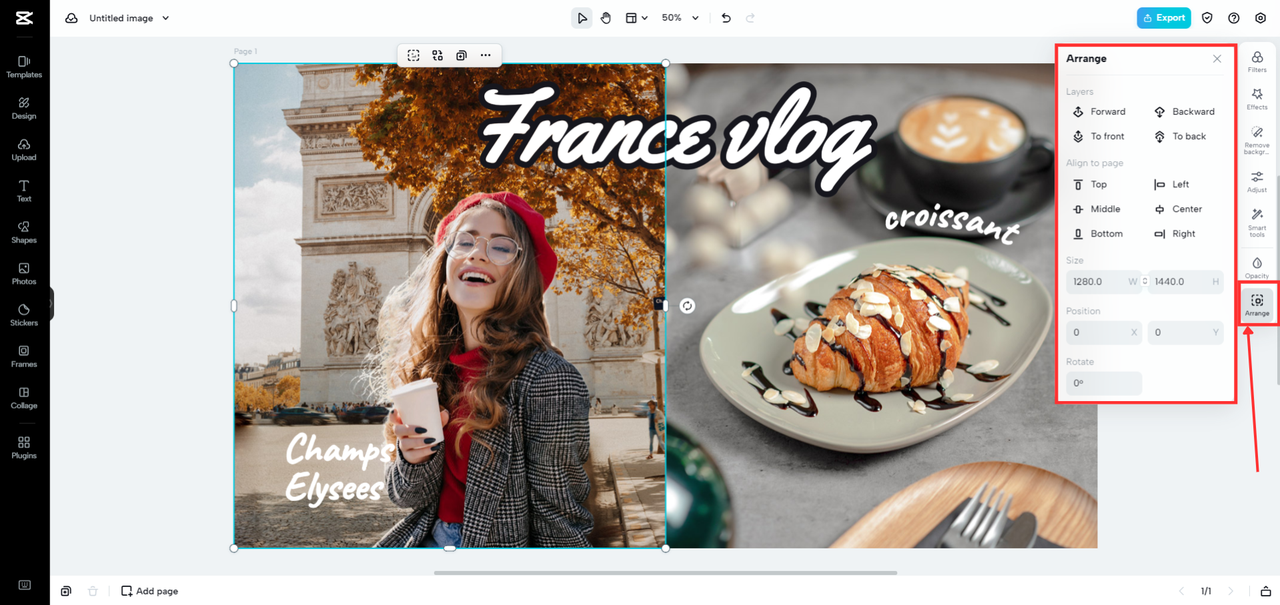1280x605 pixels.
Task: Click the X position field
Action: click(1104, 332)
